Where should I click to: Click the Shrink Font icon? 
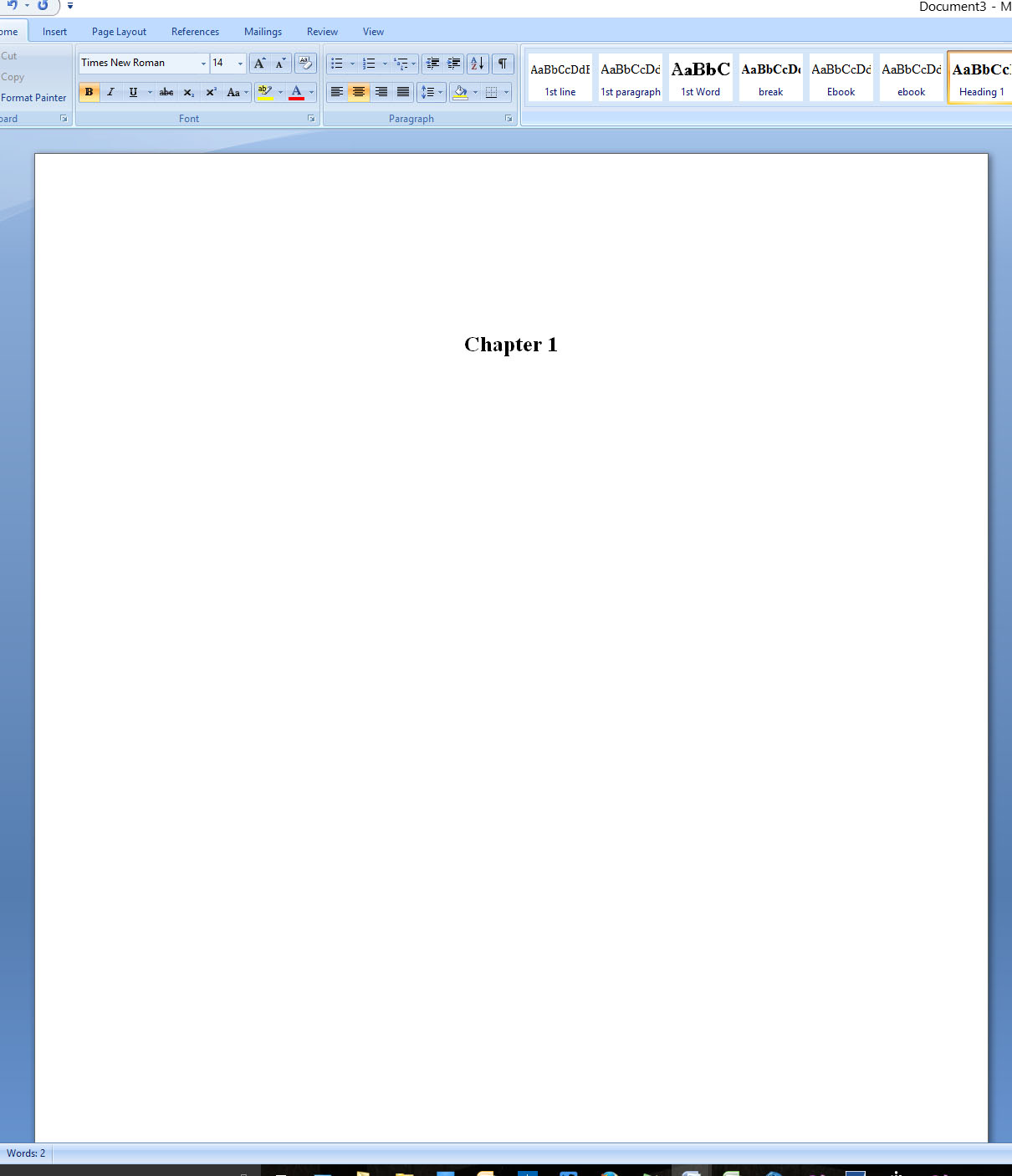coord(281,64)
